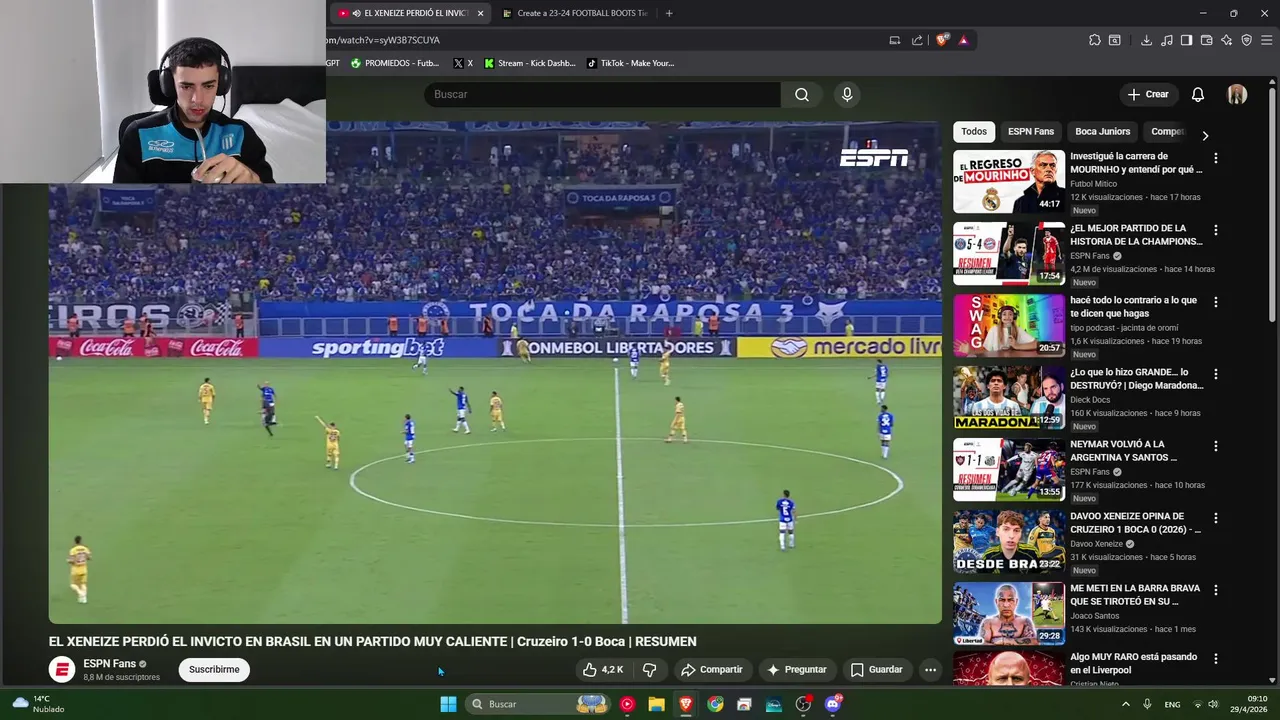Image resolution: width=1280 pixels, height=720 pixels.
Task: Open the Windows Start menu
Action: click(x=448, y=704)
